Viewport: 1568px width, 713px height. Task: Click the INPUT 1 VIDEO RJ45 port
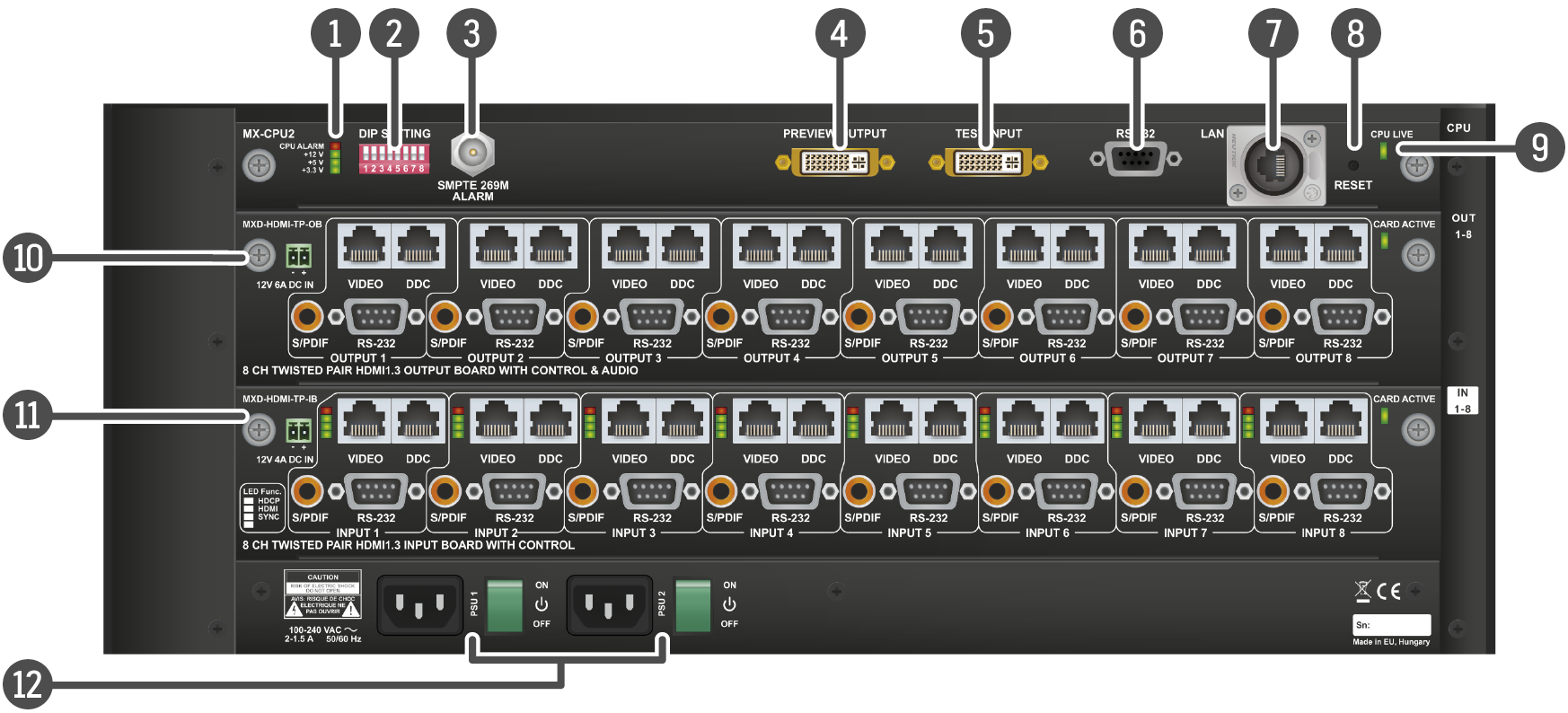(365, 421)
